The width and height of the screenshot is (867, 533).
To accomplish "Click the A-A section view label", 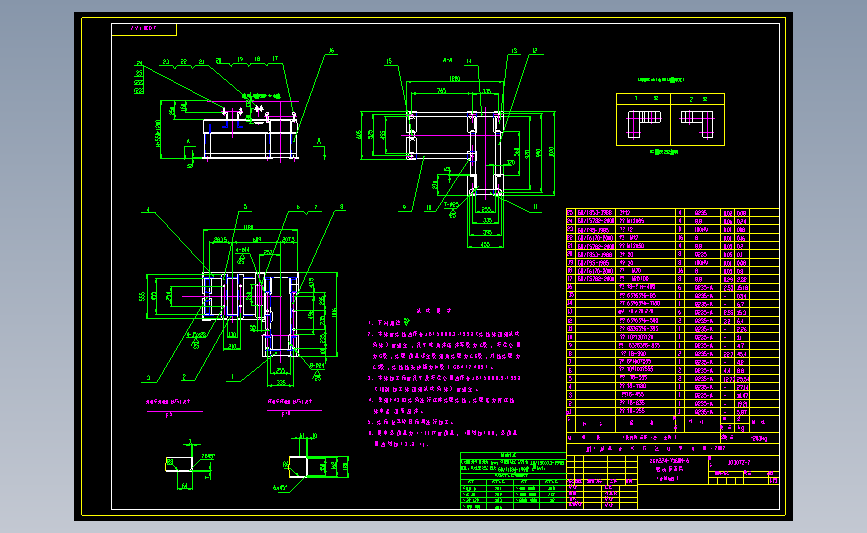I will [447, 60].
